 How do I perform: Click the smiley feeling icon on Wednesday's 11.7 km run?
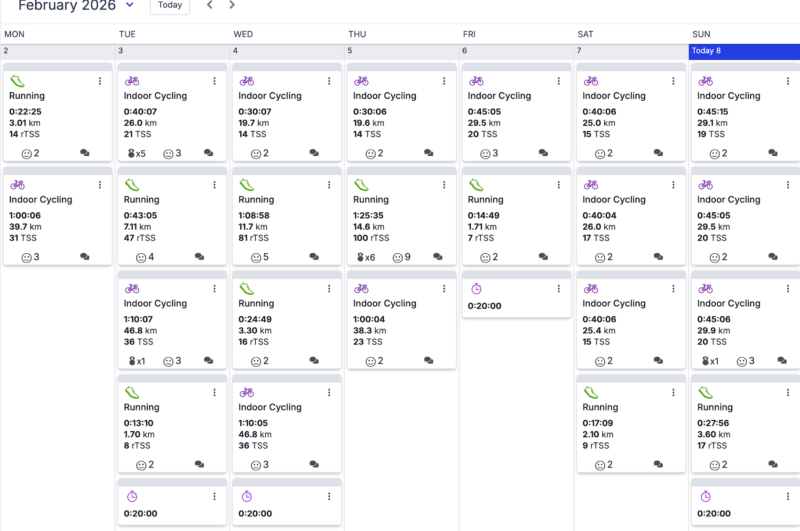[x=255, y=257]
